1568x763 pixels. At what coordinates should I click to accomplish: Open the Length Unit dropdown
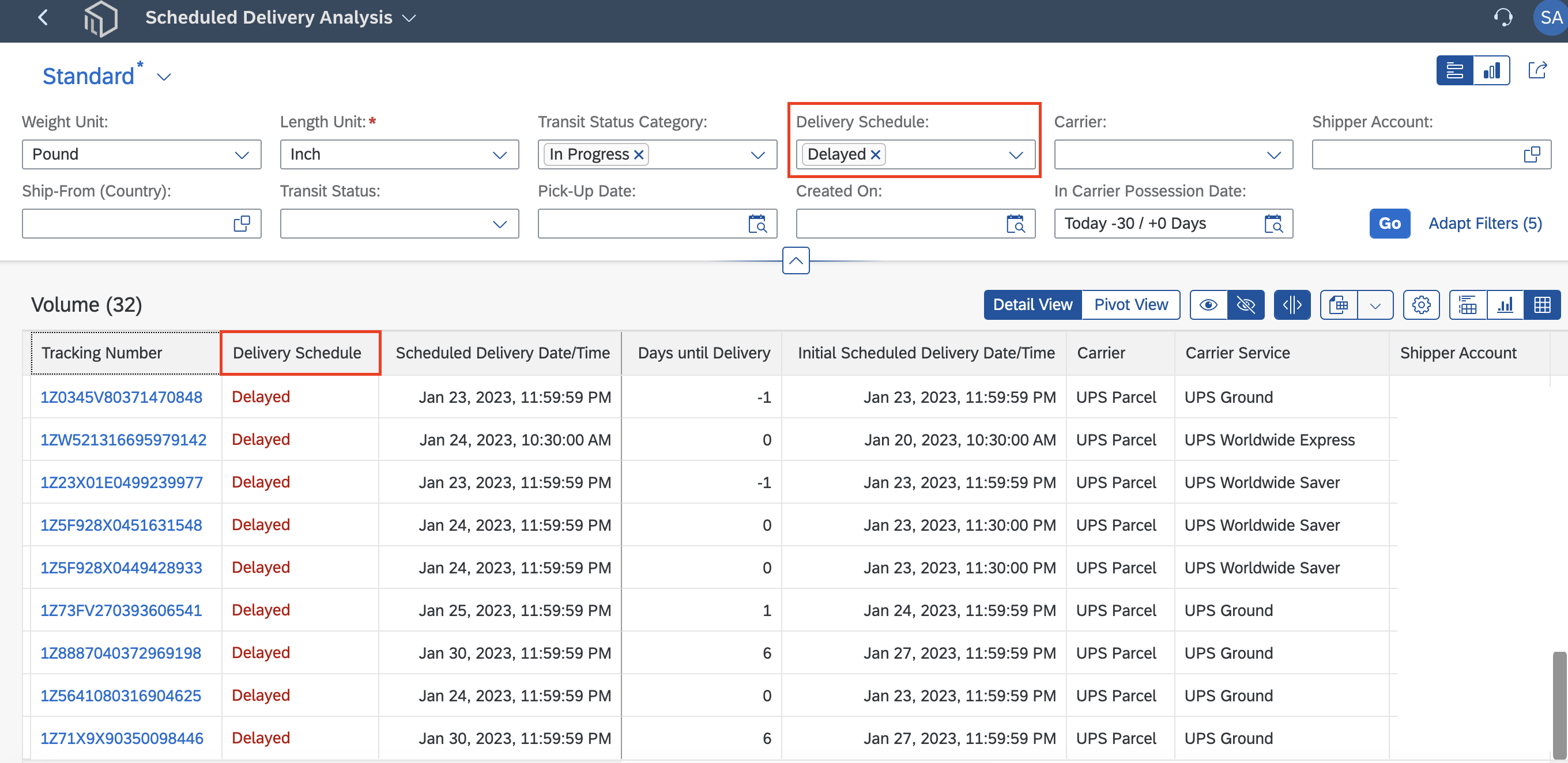(500, 154)
